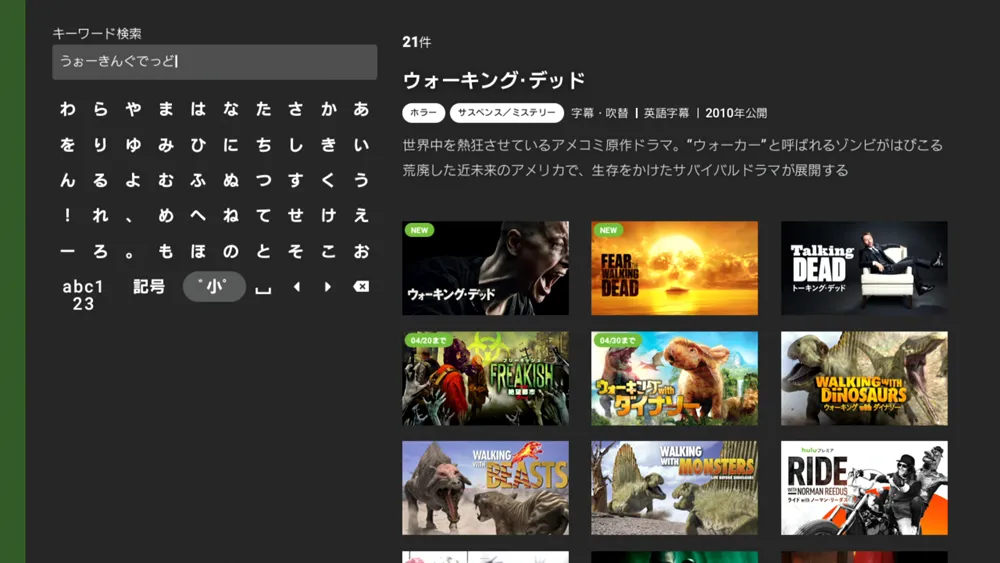The height and width of the screenshot is (563, 1000).
Task: Open the Walking with Beasts thumbnail
Action: click(x=485, y=488)
